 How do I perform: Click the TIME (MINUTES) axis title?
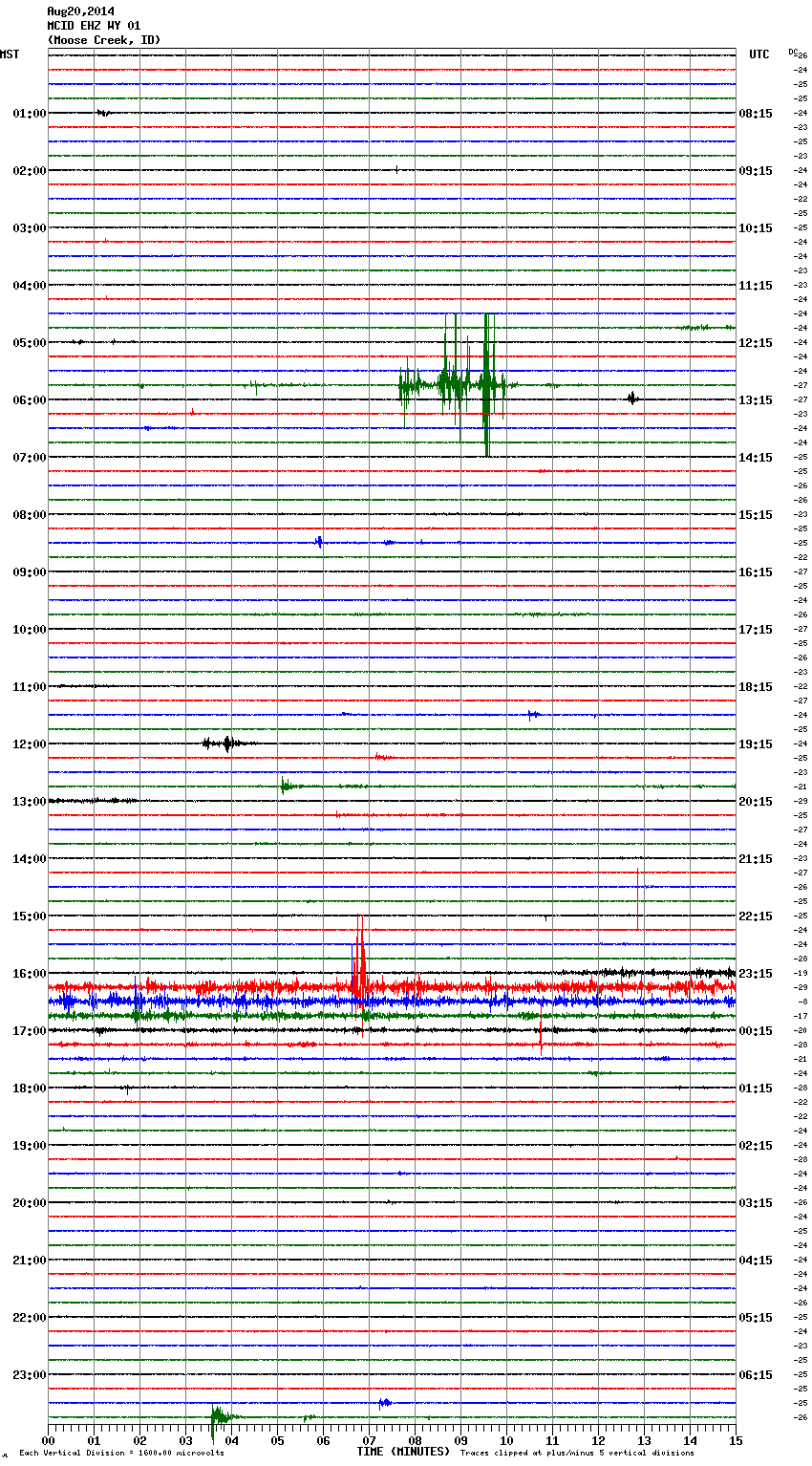[x=403, y=1452]
